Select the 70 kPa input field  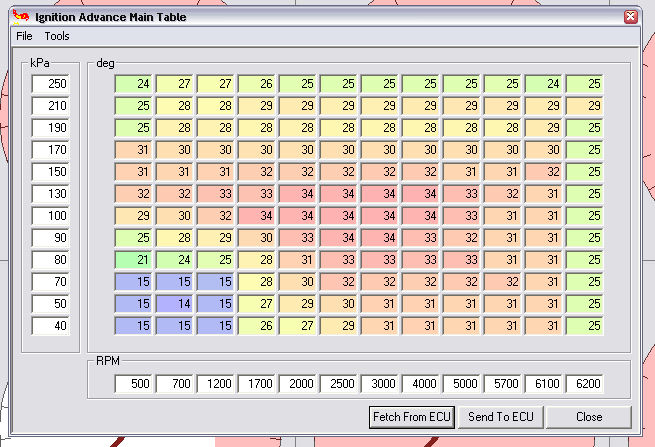51,282
